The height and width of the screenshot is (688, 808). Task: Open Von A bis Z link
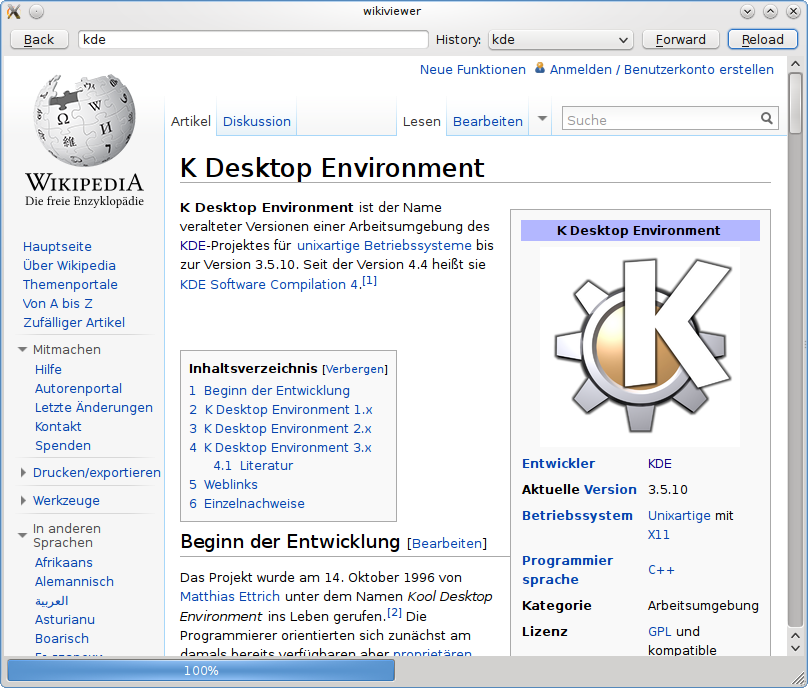pos(58,304)
